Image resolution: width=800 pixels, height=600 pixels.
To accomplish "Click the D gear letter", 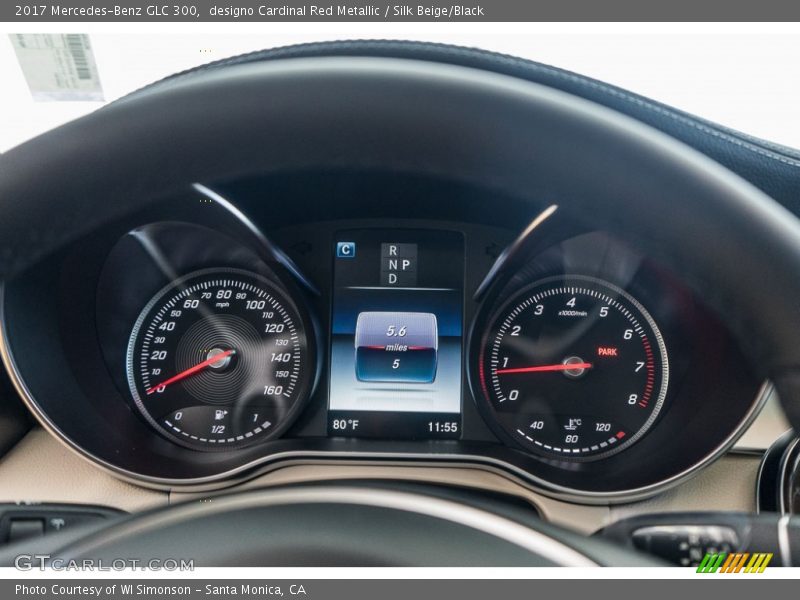I will [392, 279].
